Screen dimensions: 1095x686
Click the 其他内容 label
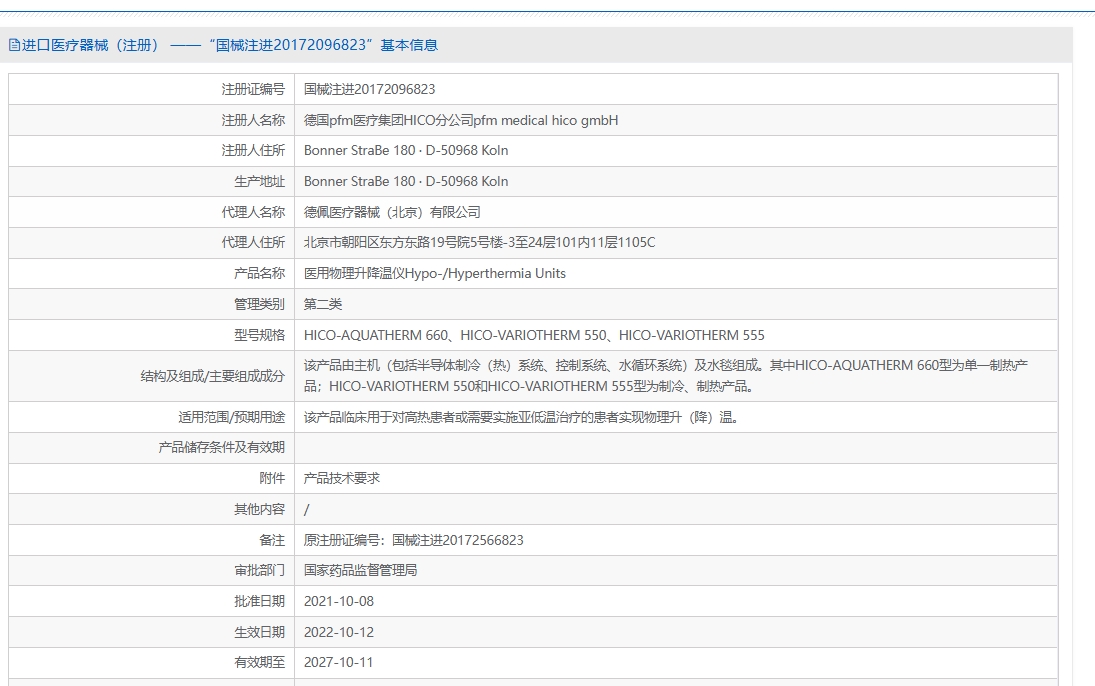(259, 509)
